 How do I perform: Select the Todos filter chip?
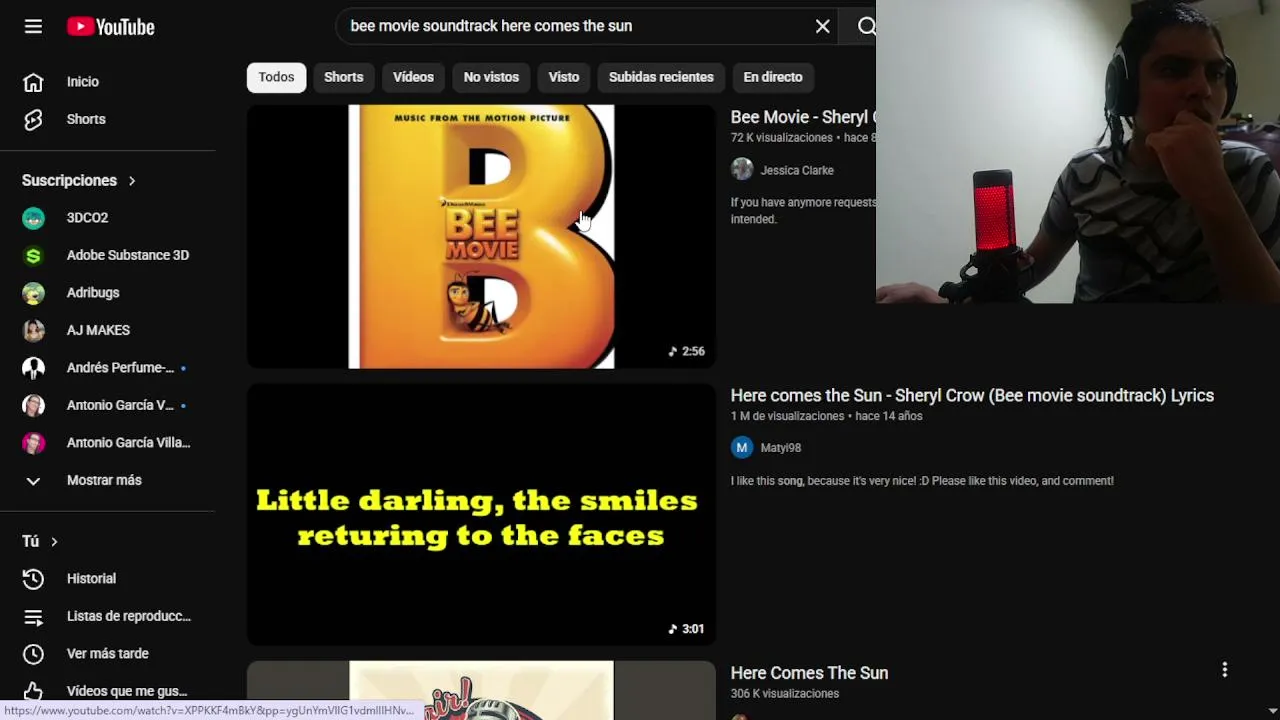[x=276, y=77]
